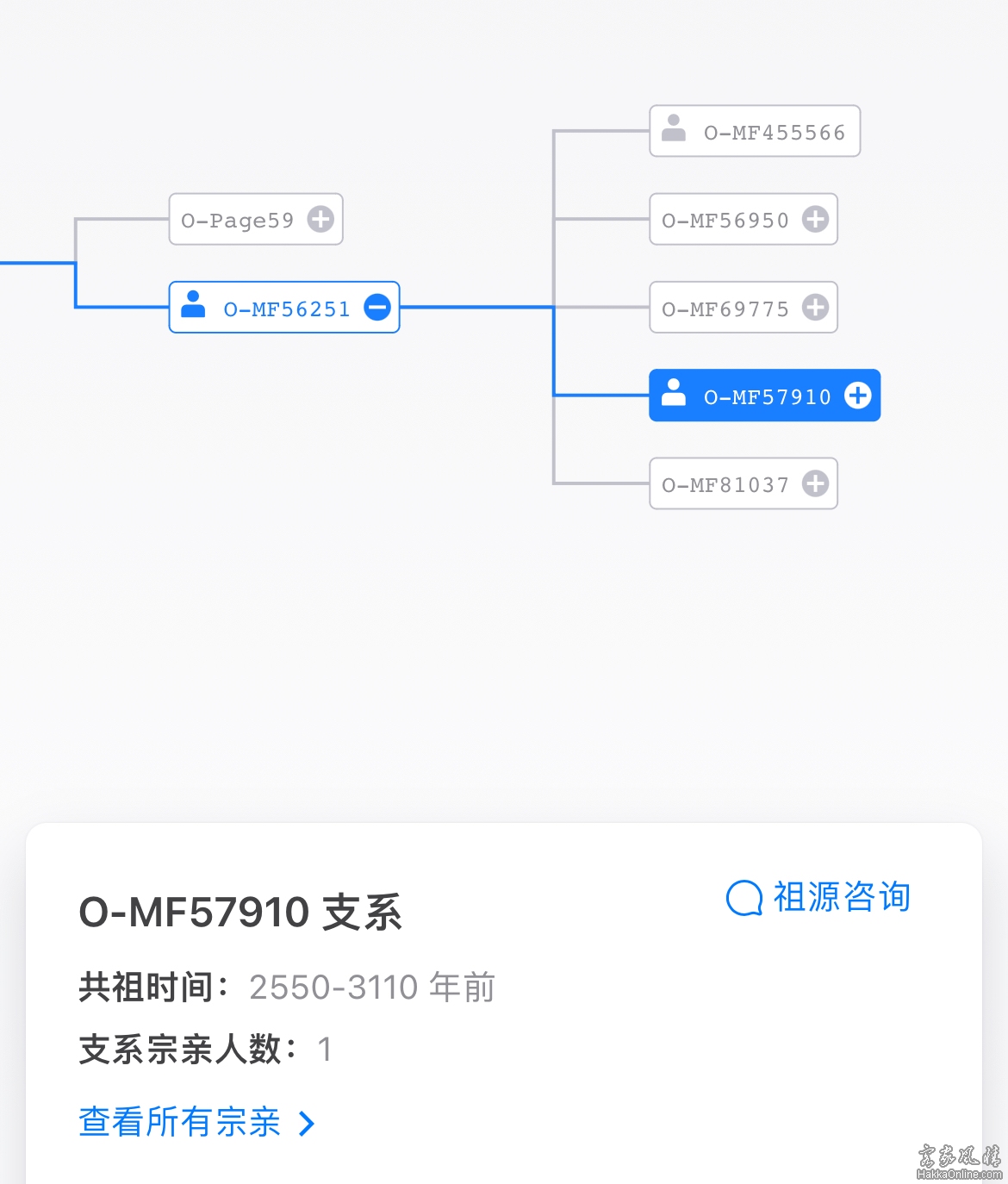Expand the O-MF69775 plus icon
Screen dimensions: 1008x1184
(815, 307)
